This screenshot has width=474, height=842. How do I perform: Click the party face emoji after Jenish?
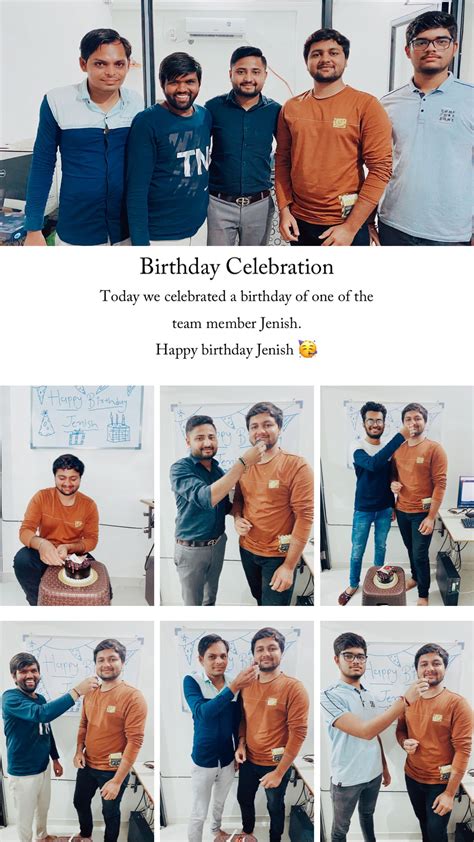click(308, 350)
